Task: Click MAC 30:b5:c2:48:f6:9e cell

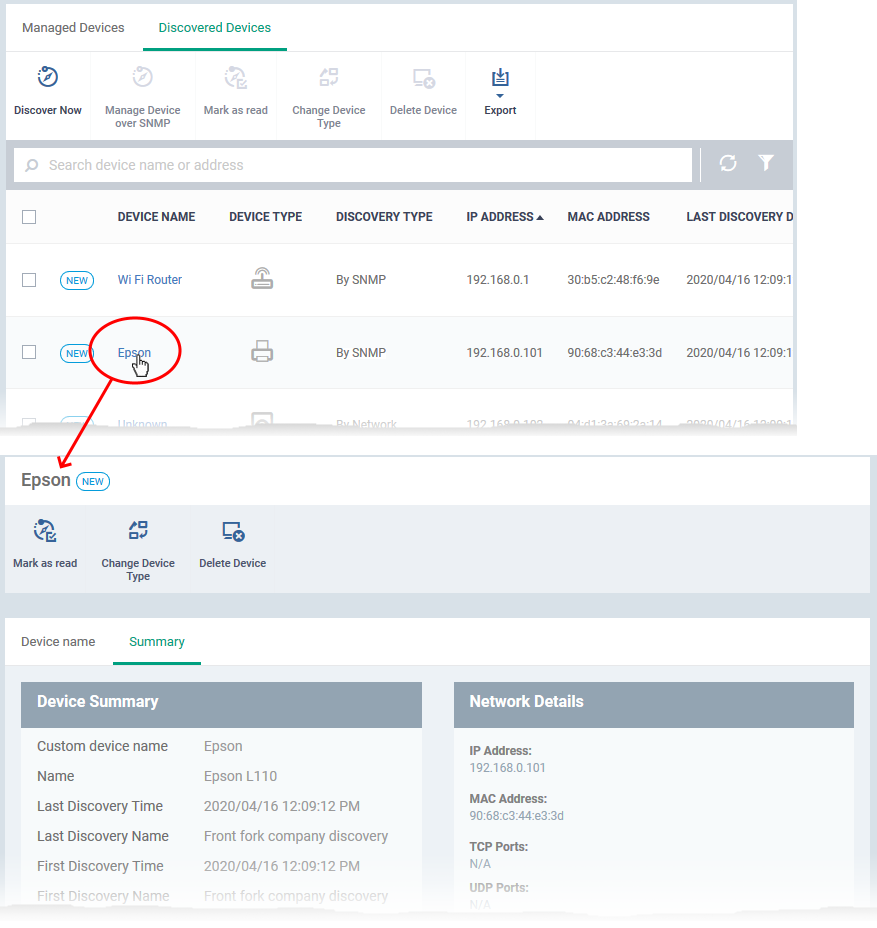Action: click(613, 279)
